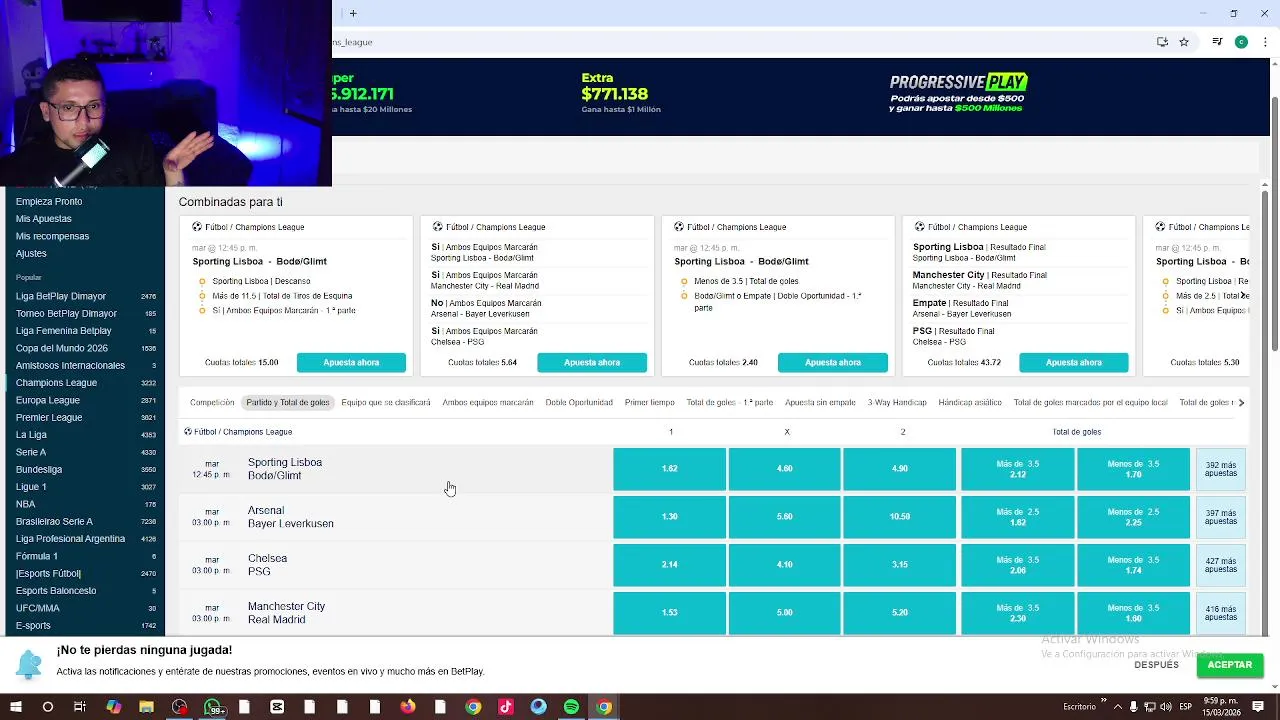Open 392 más apuestas for Sporting Lisboa

coord(1221,469)
